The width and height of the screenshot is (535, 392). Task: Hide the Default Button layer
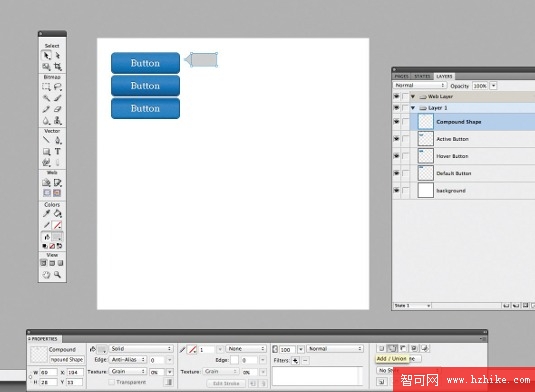pos(396,173)
